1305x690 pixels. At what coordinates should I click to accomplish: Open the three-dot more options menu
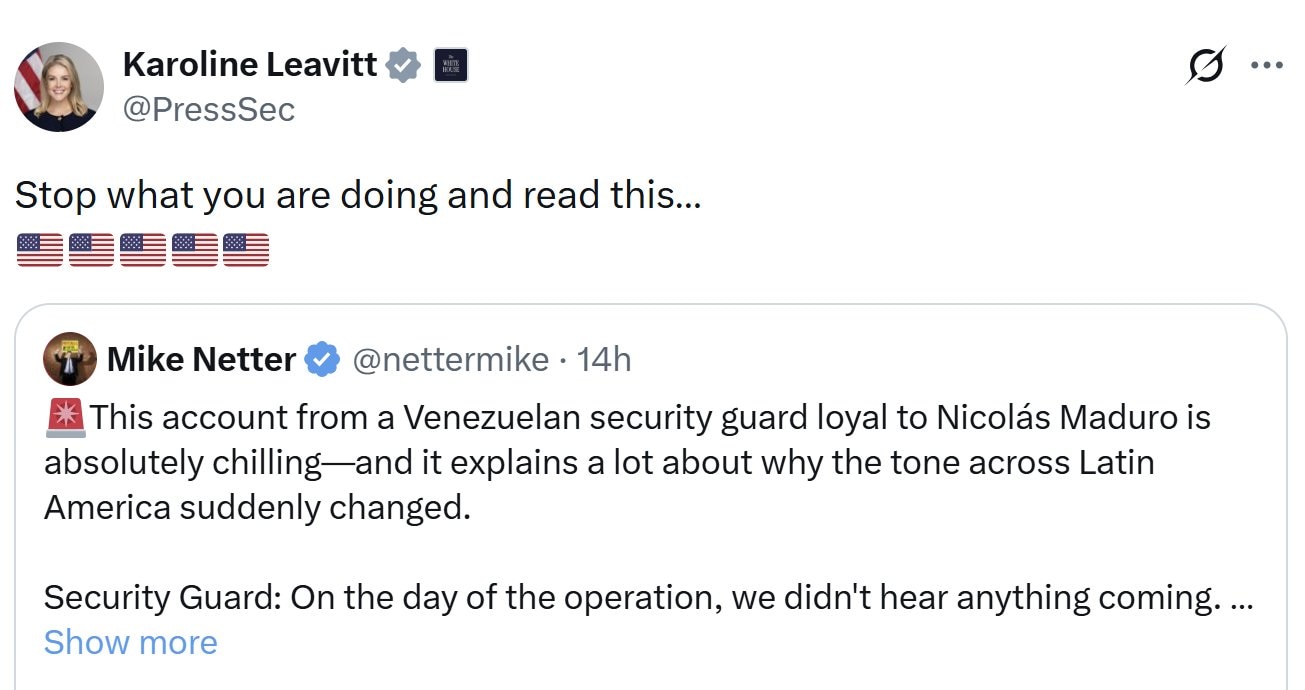coord(1266,66)
